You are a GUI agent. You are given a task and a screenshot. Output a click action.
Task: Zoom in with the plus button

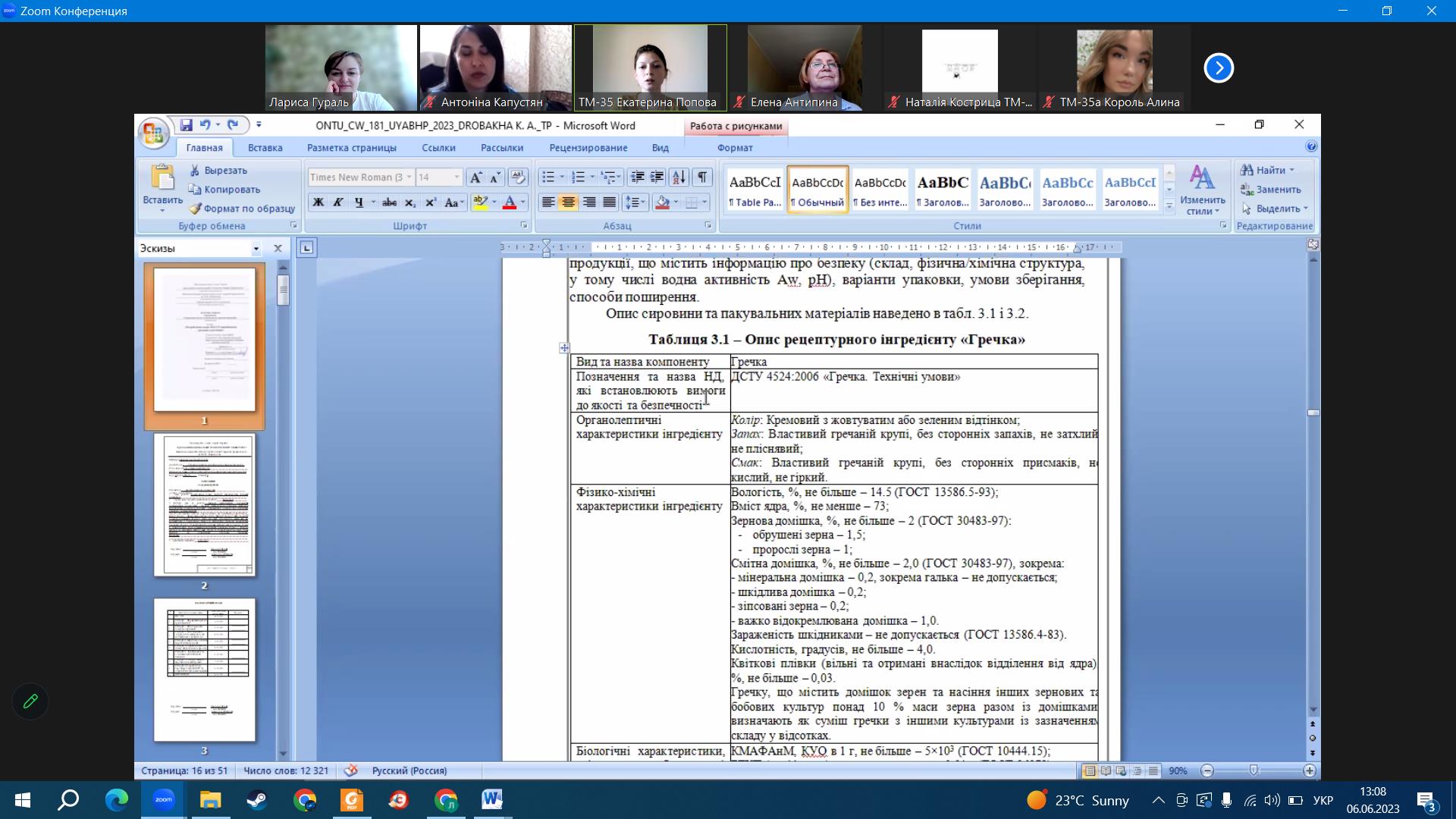coord(1310,770)
